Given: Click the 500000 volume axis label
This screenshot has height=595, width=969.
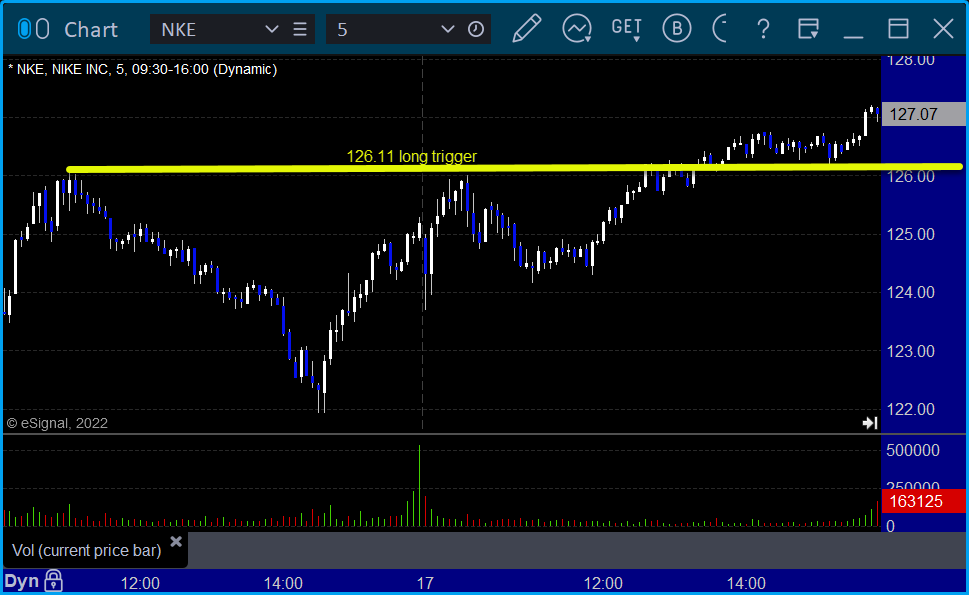Looking at the screenshot, I should click(x=913, y=450).
